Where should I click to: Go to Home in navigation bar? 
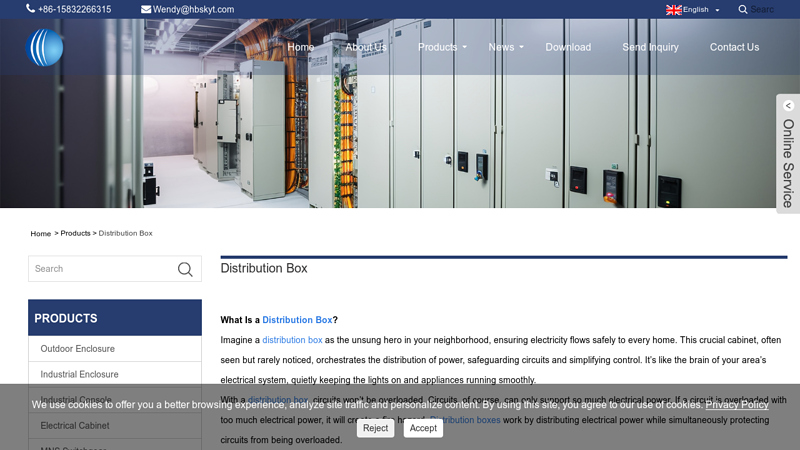[301, 47]
